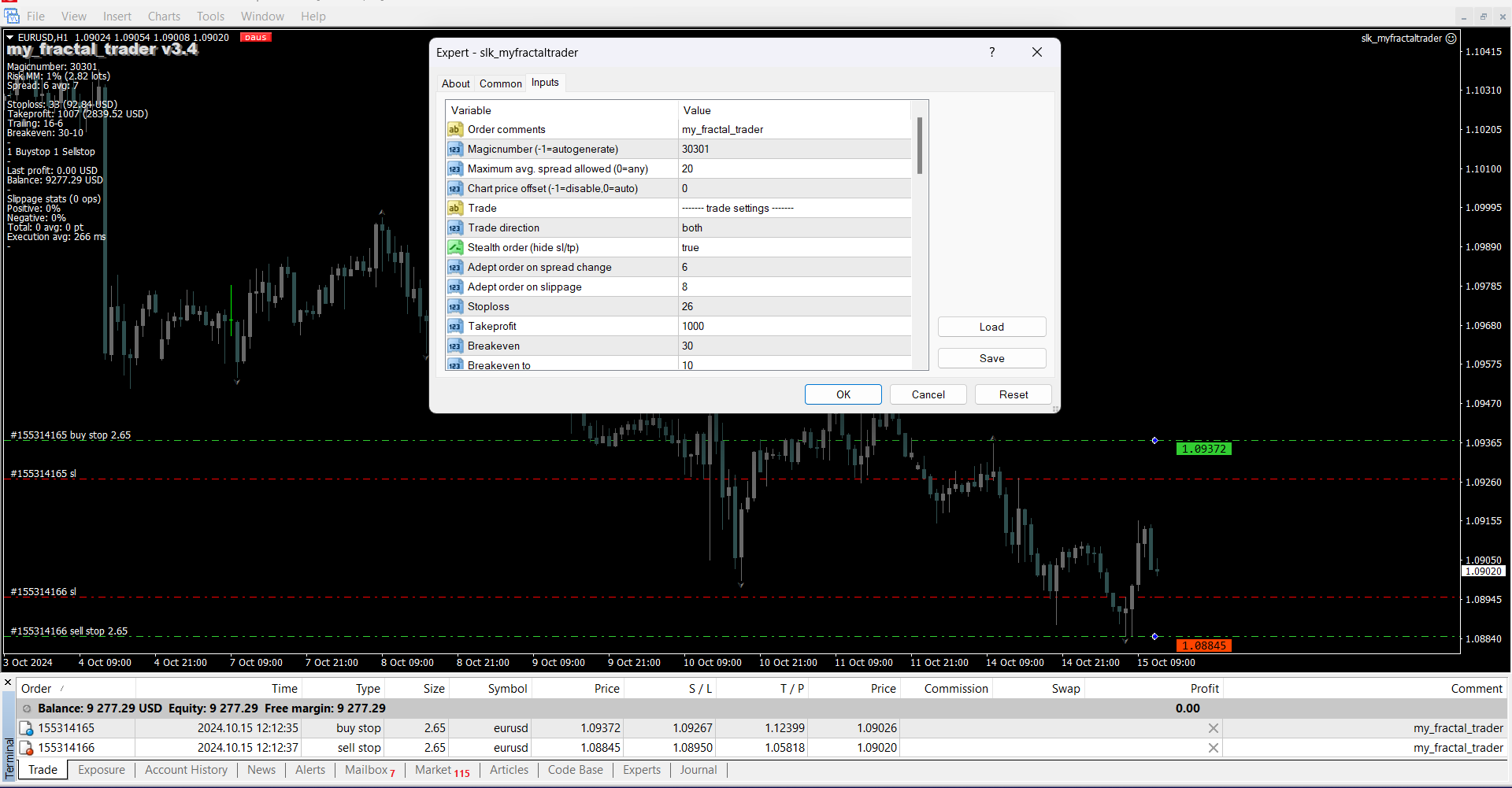Click the triangle next to EURUSD,H1
Viewport: 1512px width, 788px height.
click(10, 37)
